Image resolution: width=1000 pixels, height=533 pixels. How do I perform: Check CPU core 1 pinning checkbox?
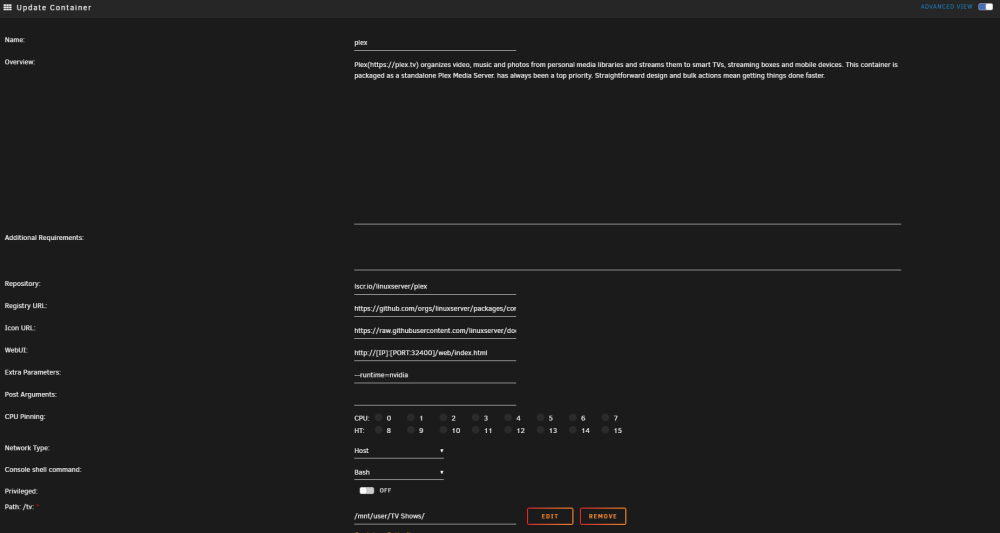[x=411, y=418]
